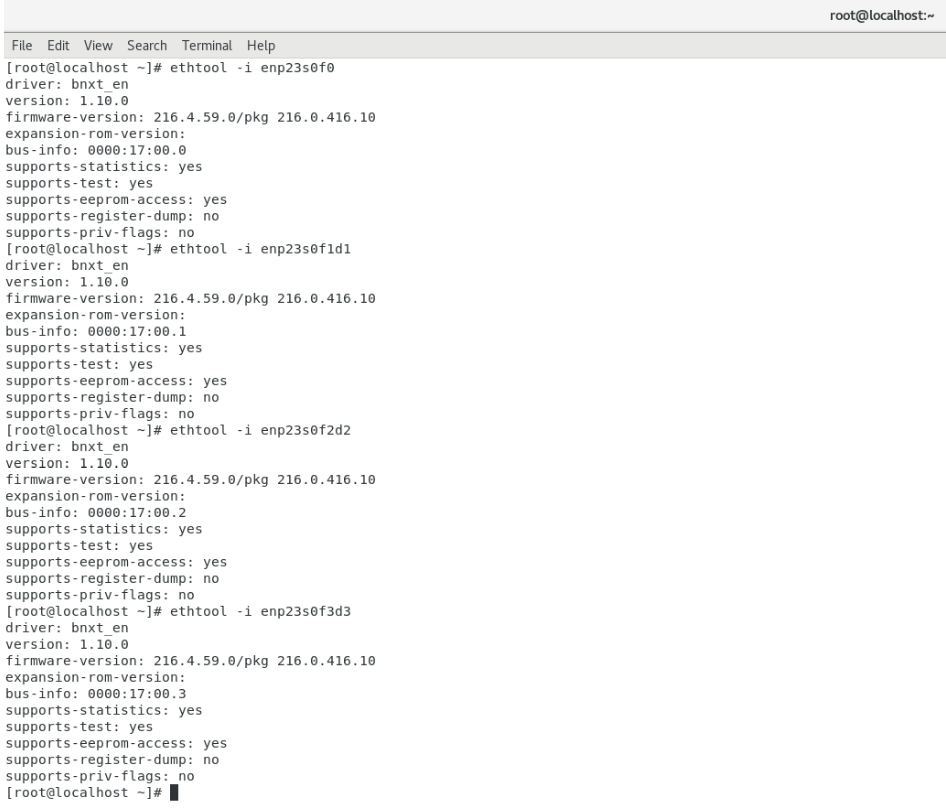
Task: Click firmware-version line in enp23s0f1d1 output
Action: [x=191, y=299]
